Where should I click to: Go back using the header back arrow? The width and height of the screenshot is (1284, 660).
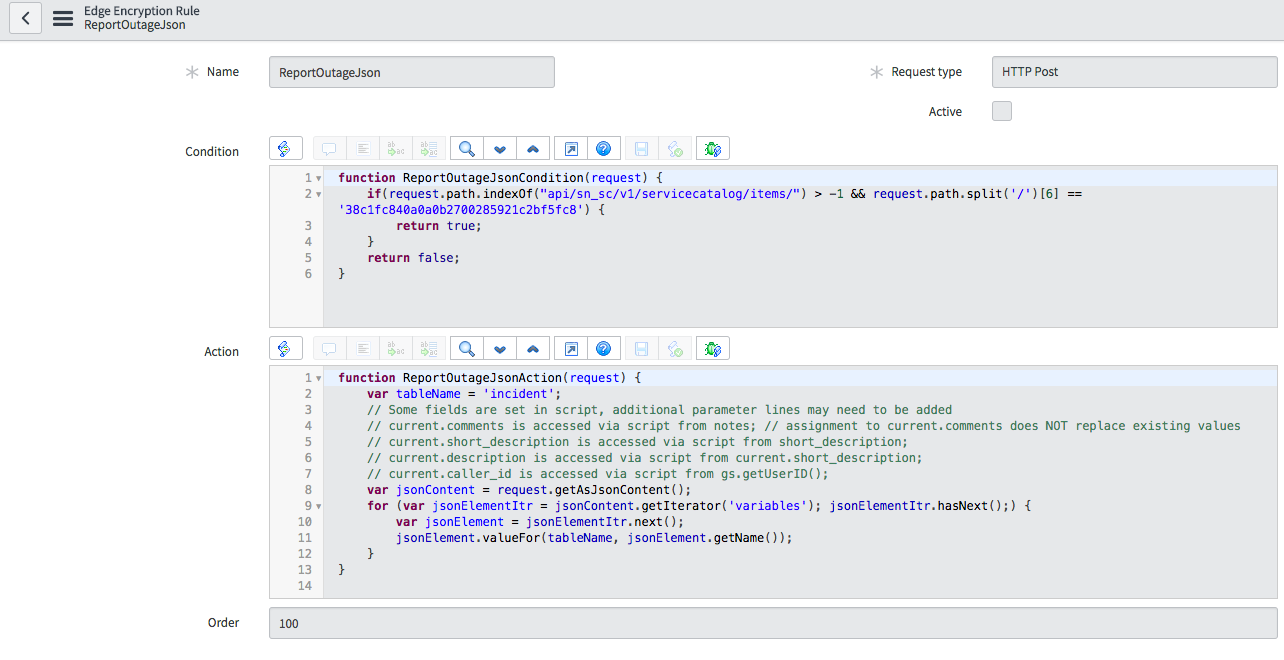[x=25, y=18]
